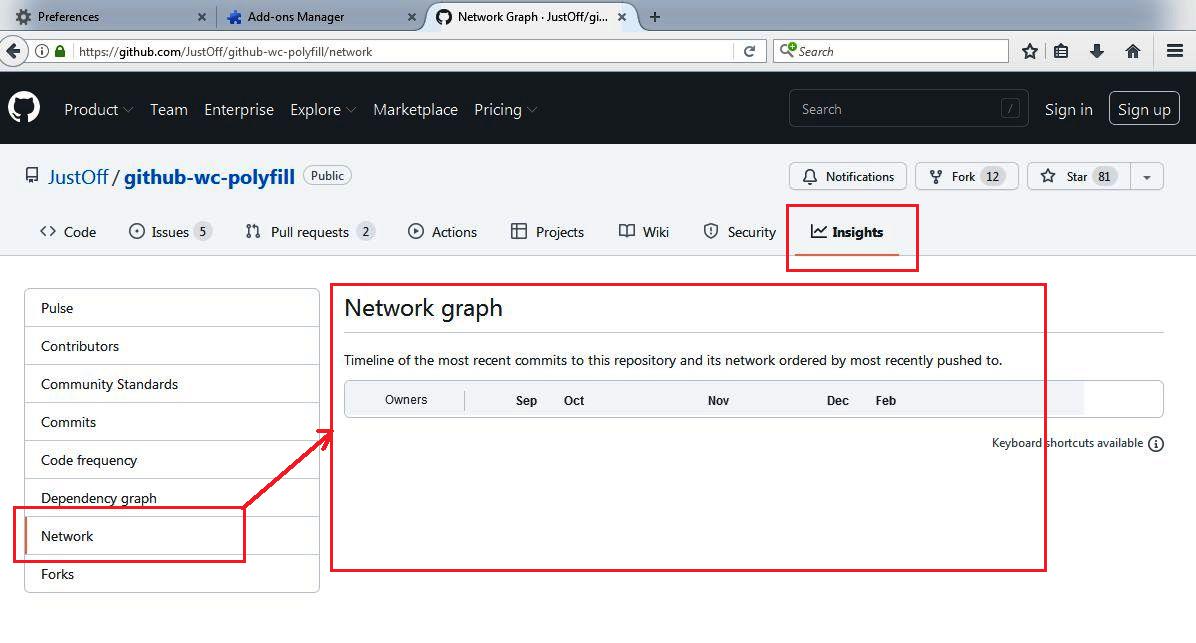This screenshot has width=1196, height=643.
Task: Click the Notifications button
Action: (847, 176)
